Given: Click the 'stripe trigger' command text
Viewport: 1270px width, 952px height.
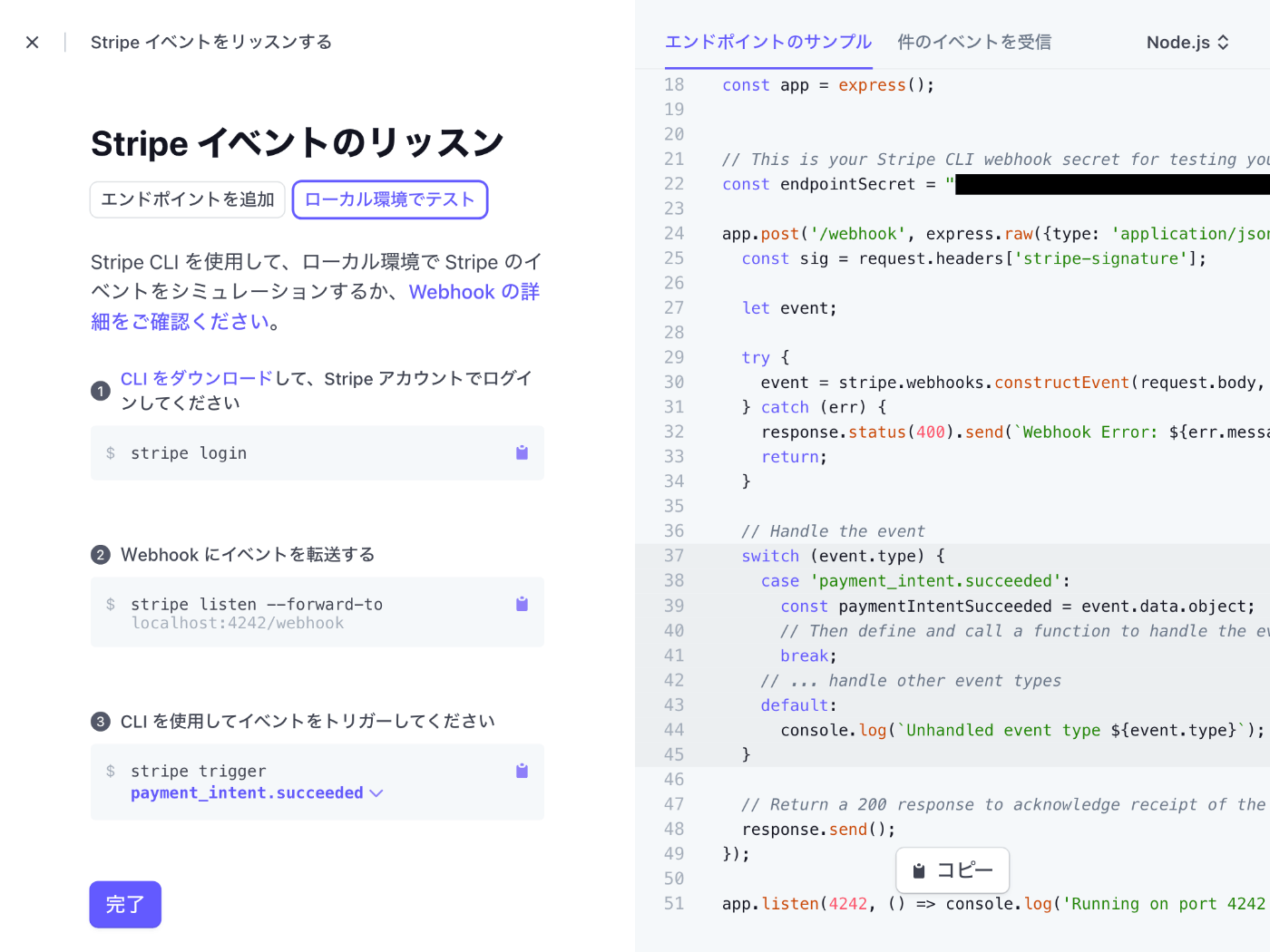Looking at the screenshot, I should 199,772.
